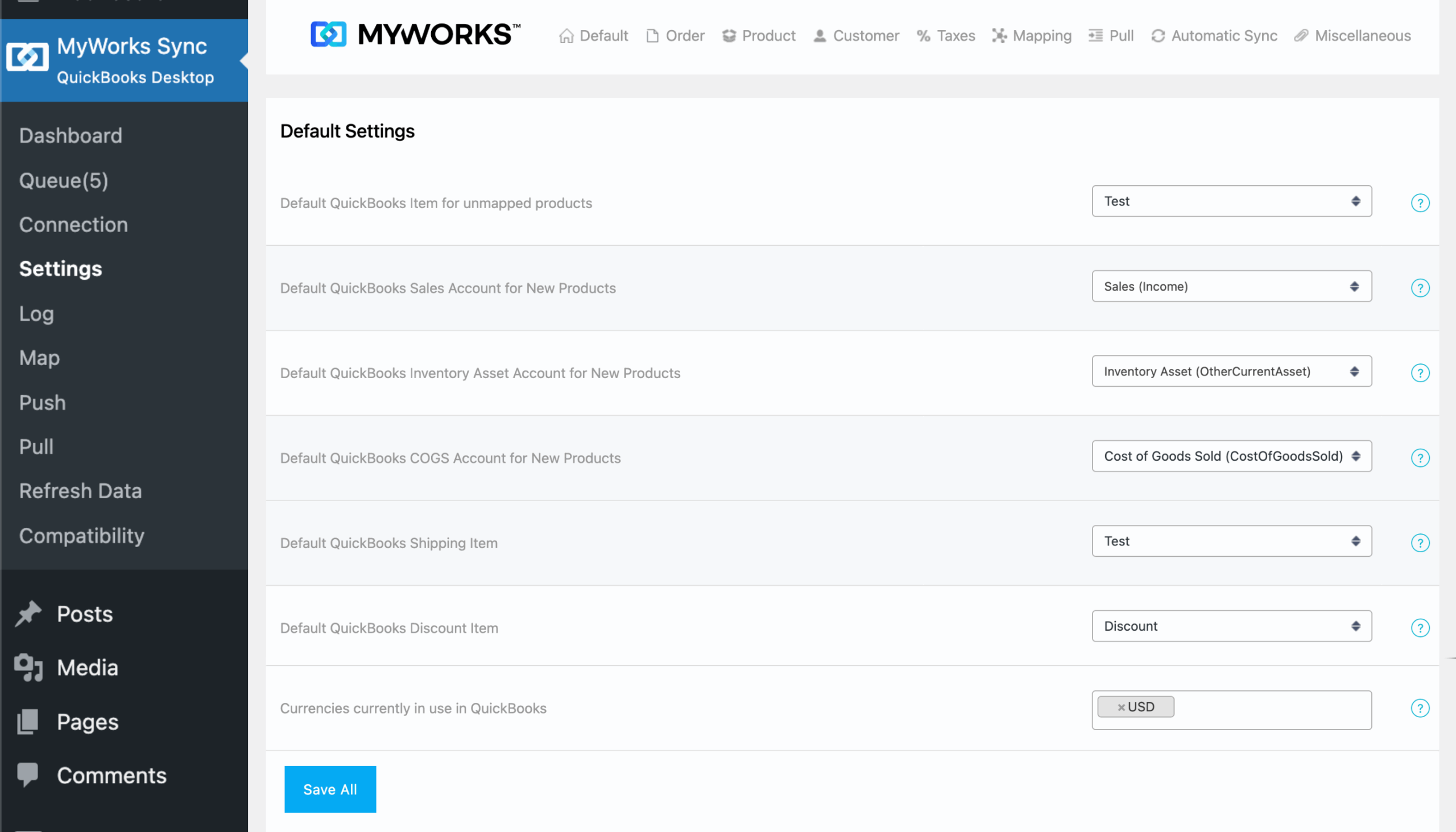Open help for Default QuickBooks Discount Item

1420,627
